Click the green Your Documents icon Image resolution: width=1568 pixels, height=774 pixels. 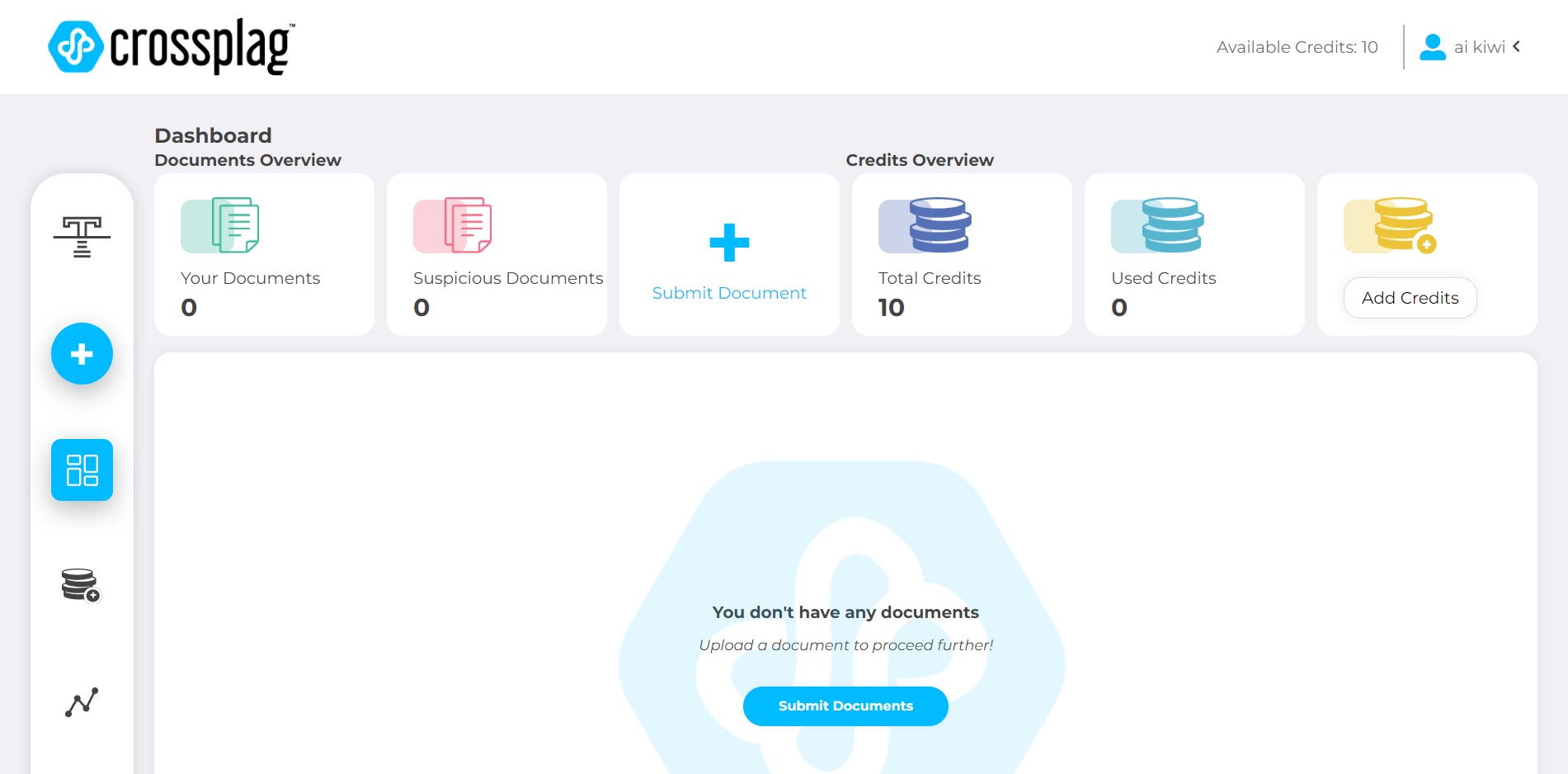click(220, 225)
